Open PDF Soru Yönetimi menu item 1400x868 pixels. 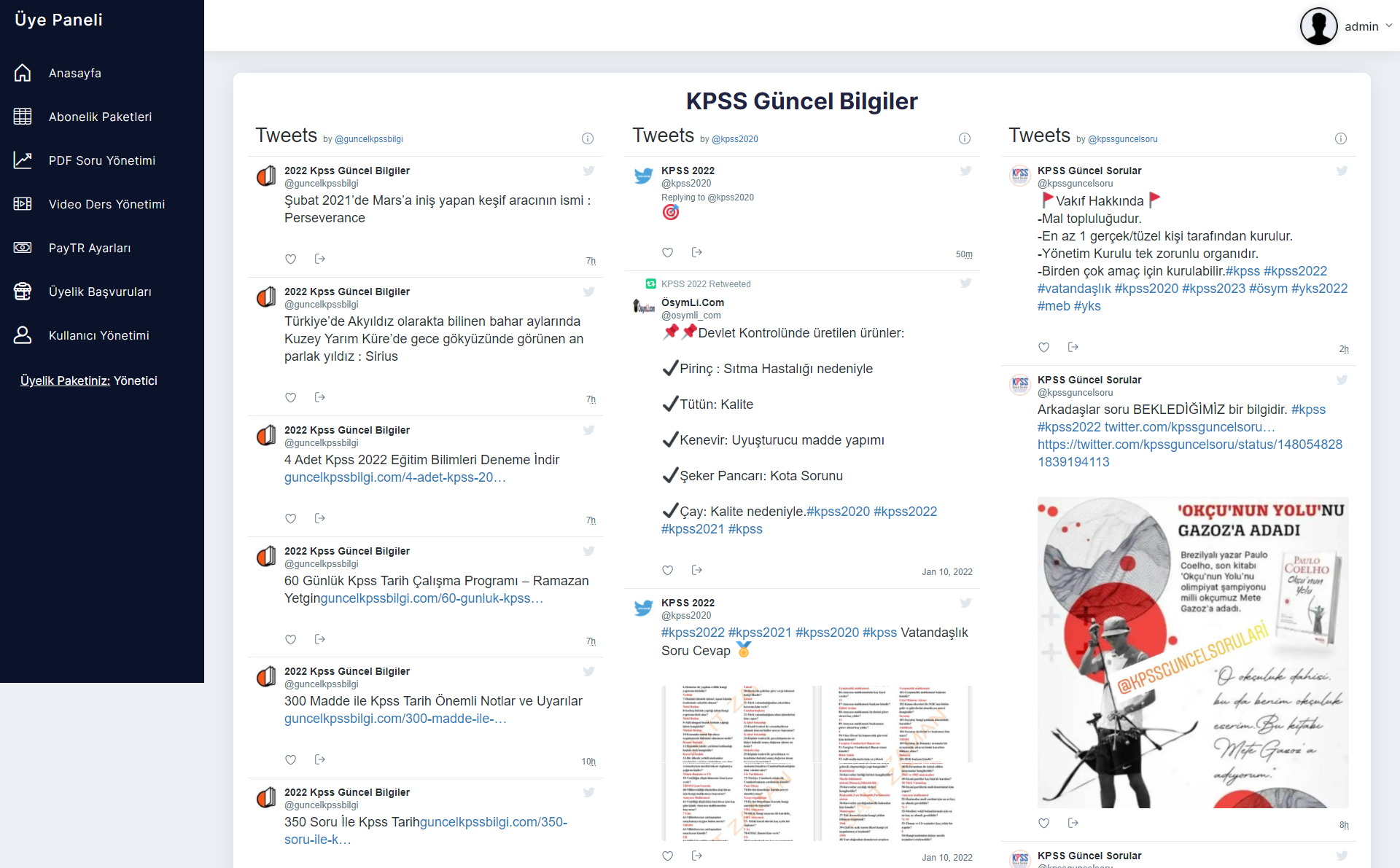tap(102, 160)
